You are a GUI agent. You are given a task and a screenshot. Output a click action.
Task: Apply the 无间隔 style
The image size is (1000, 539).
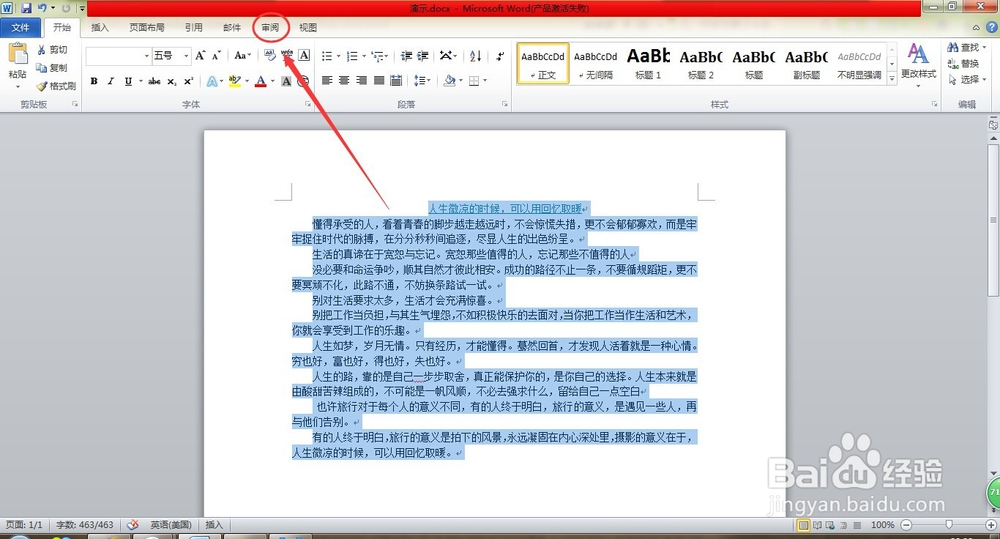click(596, 64)
